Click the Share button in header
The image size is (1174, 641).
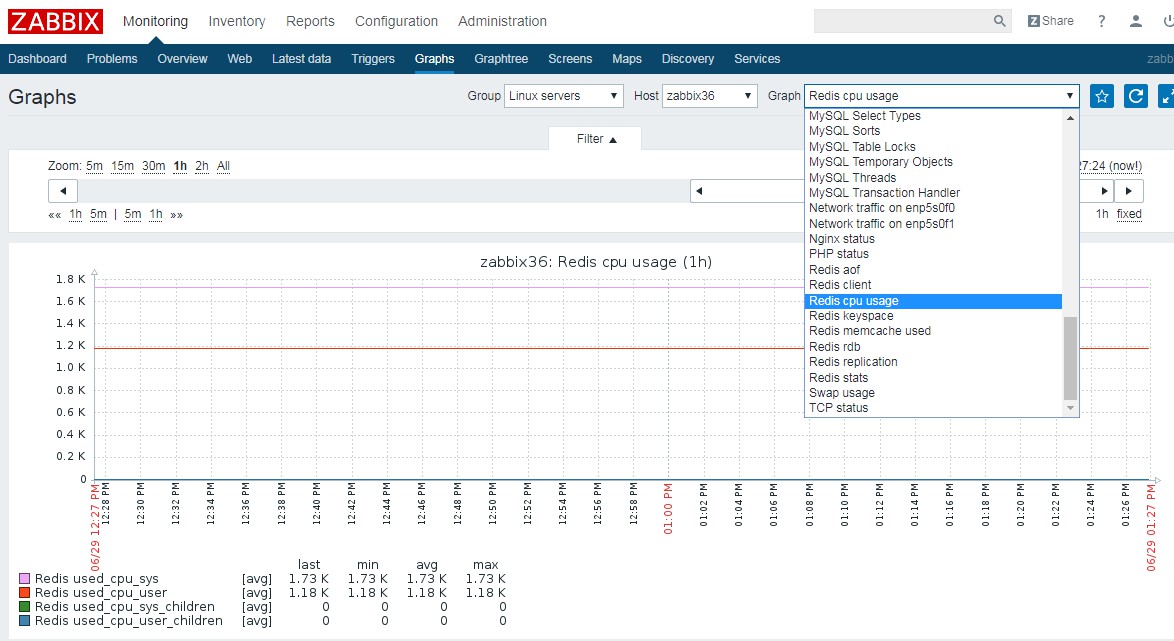[x=1050, y=21]
